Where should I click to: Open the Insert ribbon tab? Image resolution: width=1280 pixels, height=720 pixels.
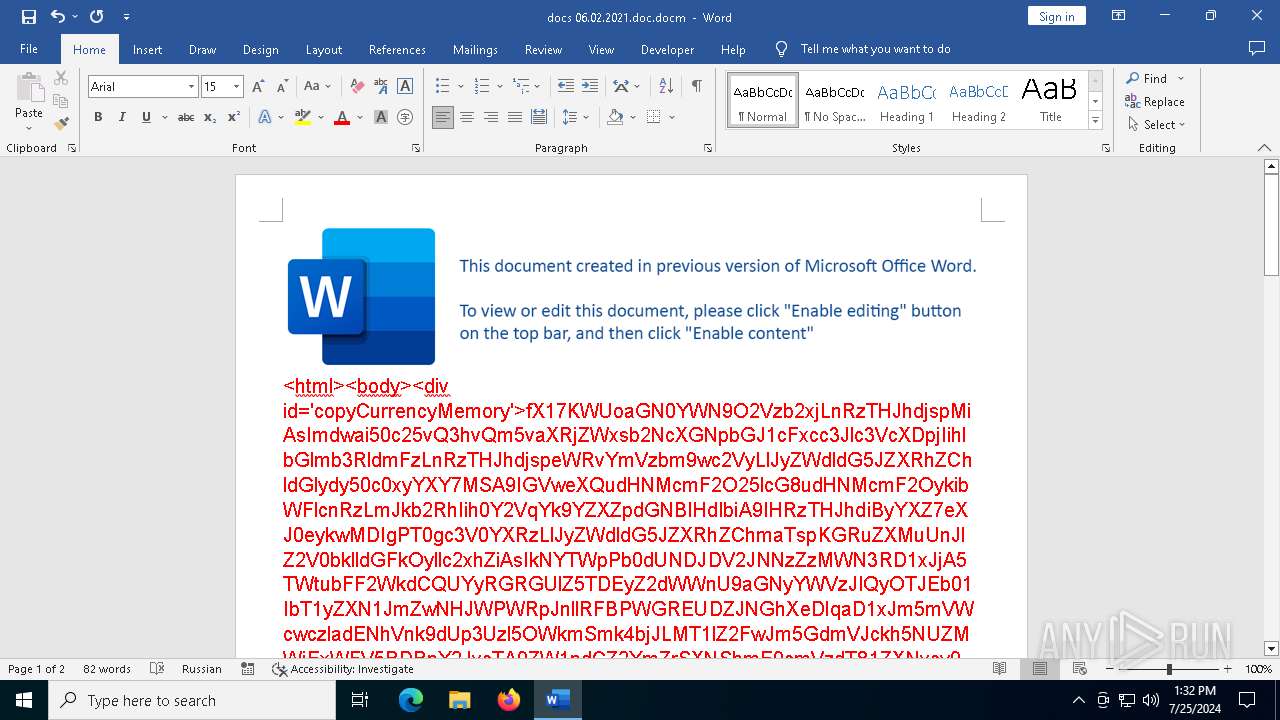[147, 49]
